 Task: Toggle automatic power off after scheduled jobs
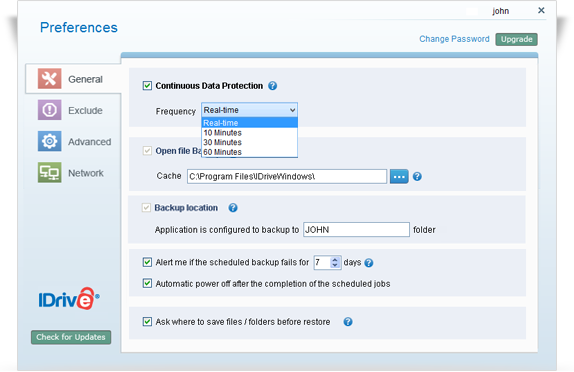[147, 283]
